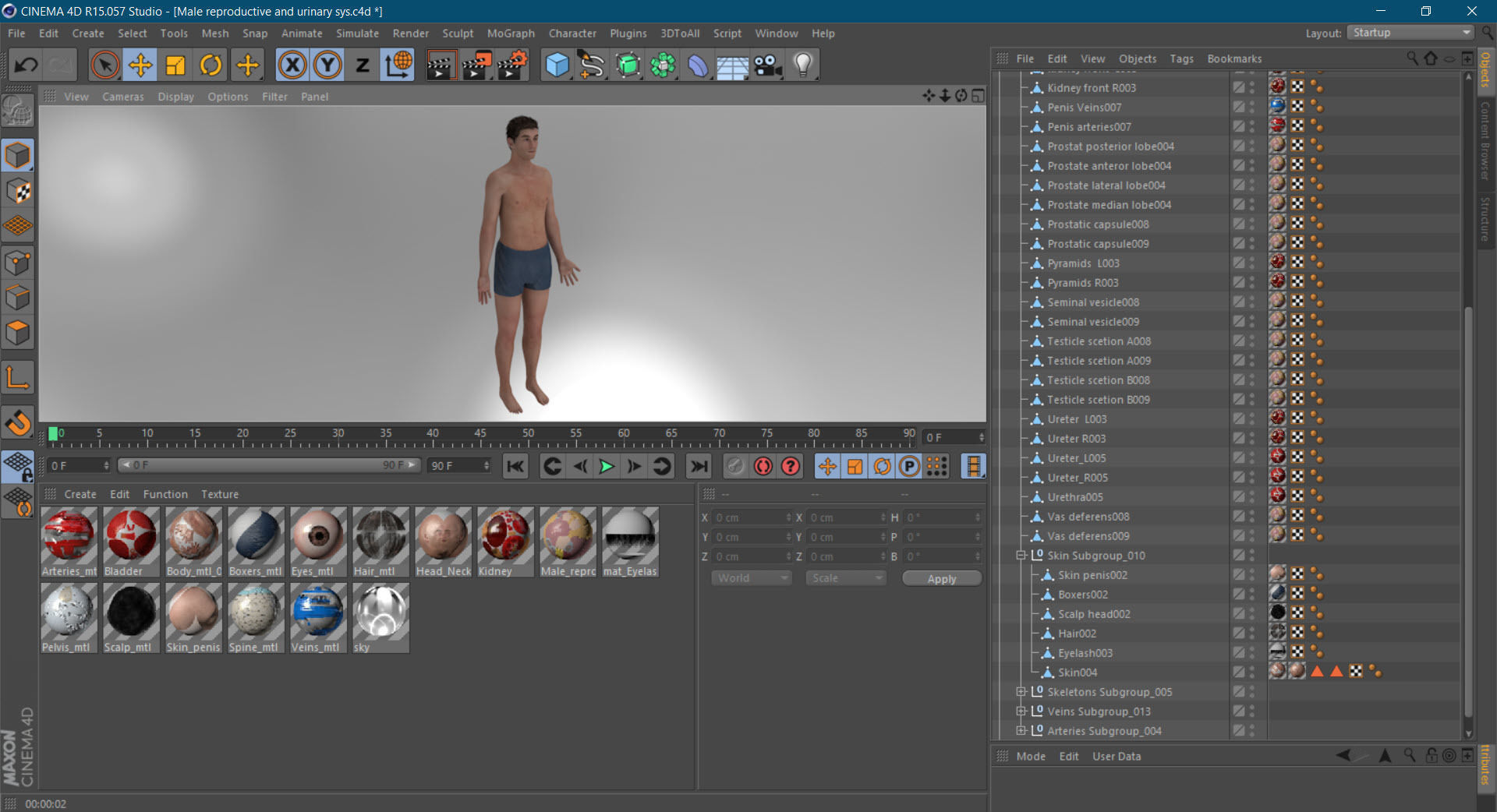
Task: Switch to Model mode in left toolbar
Action: point(17,156)
